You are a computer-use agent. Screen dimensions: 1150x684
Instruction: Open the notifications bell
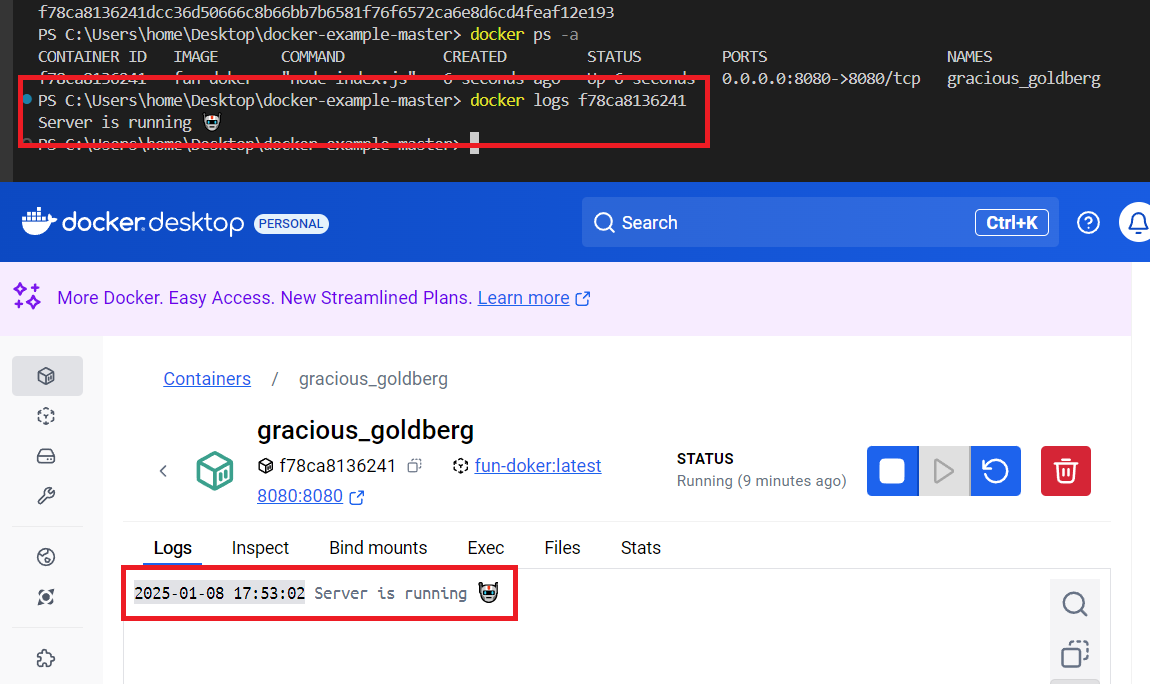tap(1138, 222)
